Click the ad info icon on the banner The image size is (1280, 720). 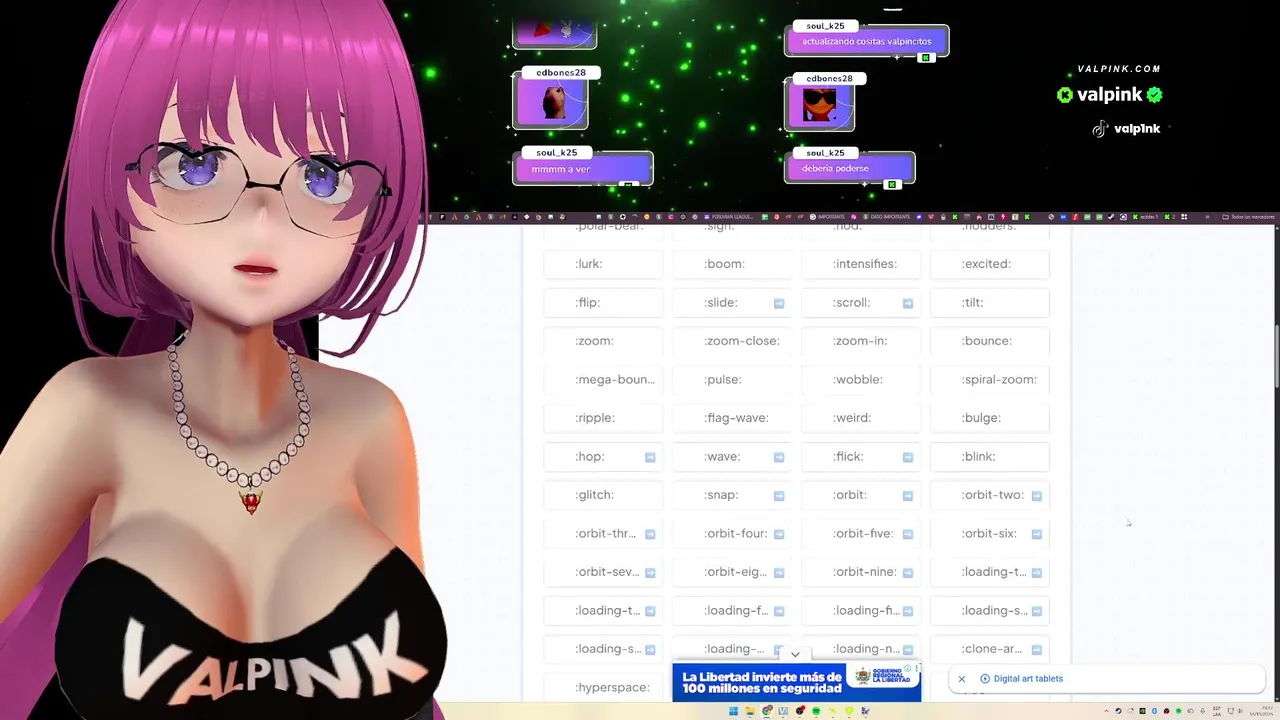(x=908, y=668)
